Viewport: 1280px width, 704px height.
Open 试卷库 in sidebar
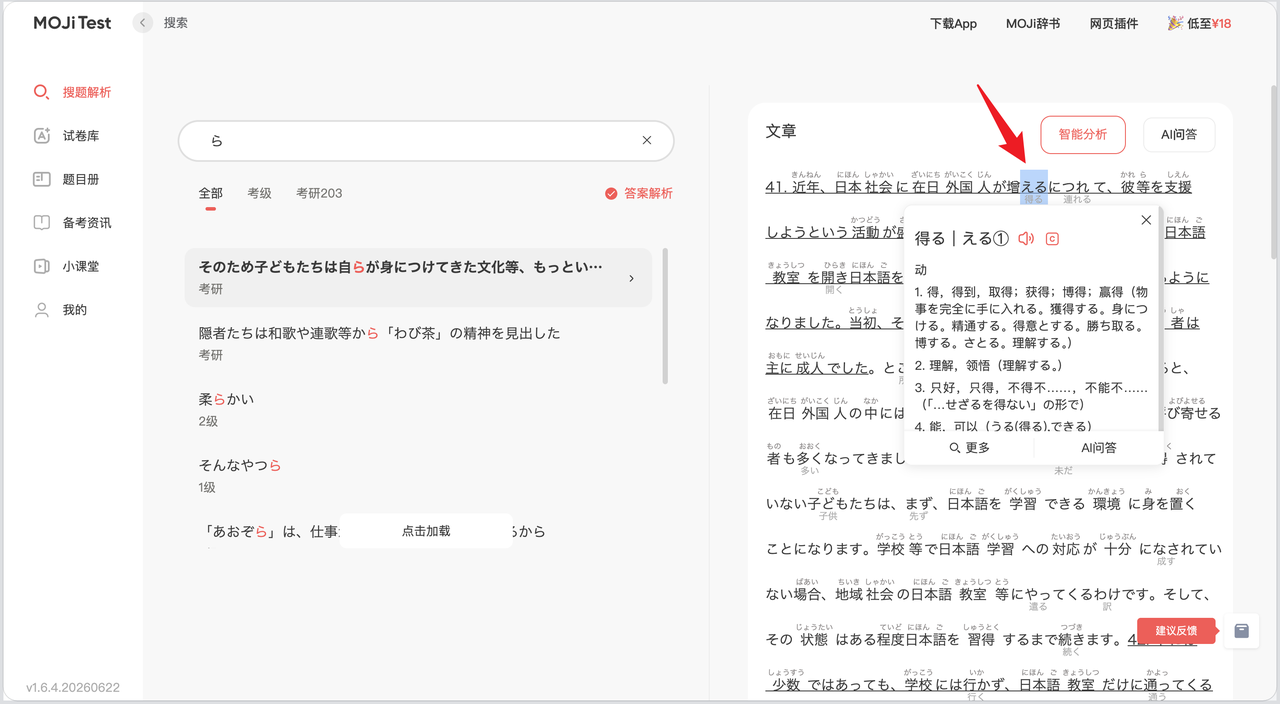(x=66, y=136)
